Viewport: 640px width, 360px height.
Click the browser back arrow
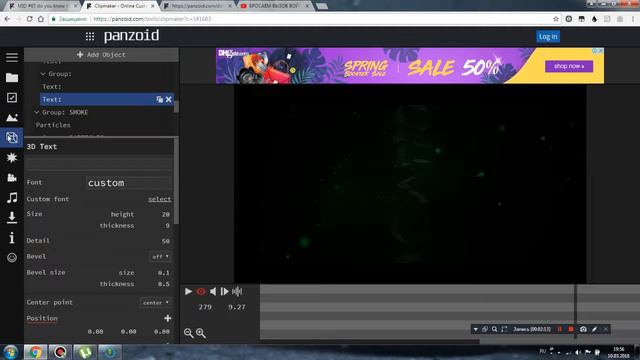pos(7,19)
